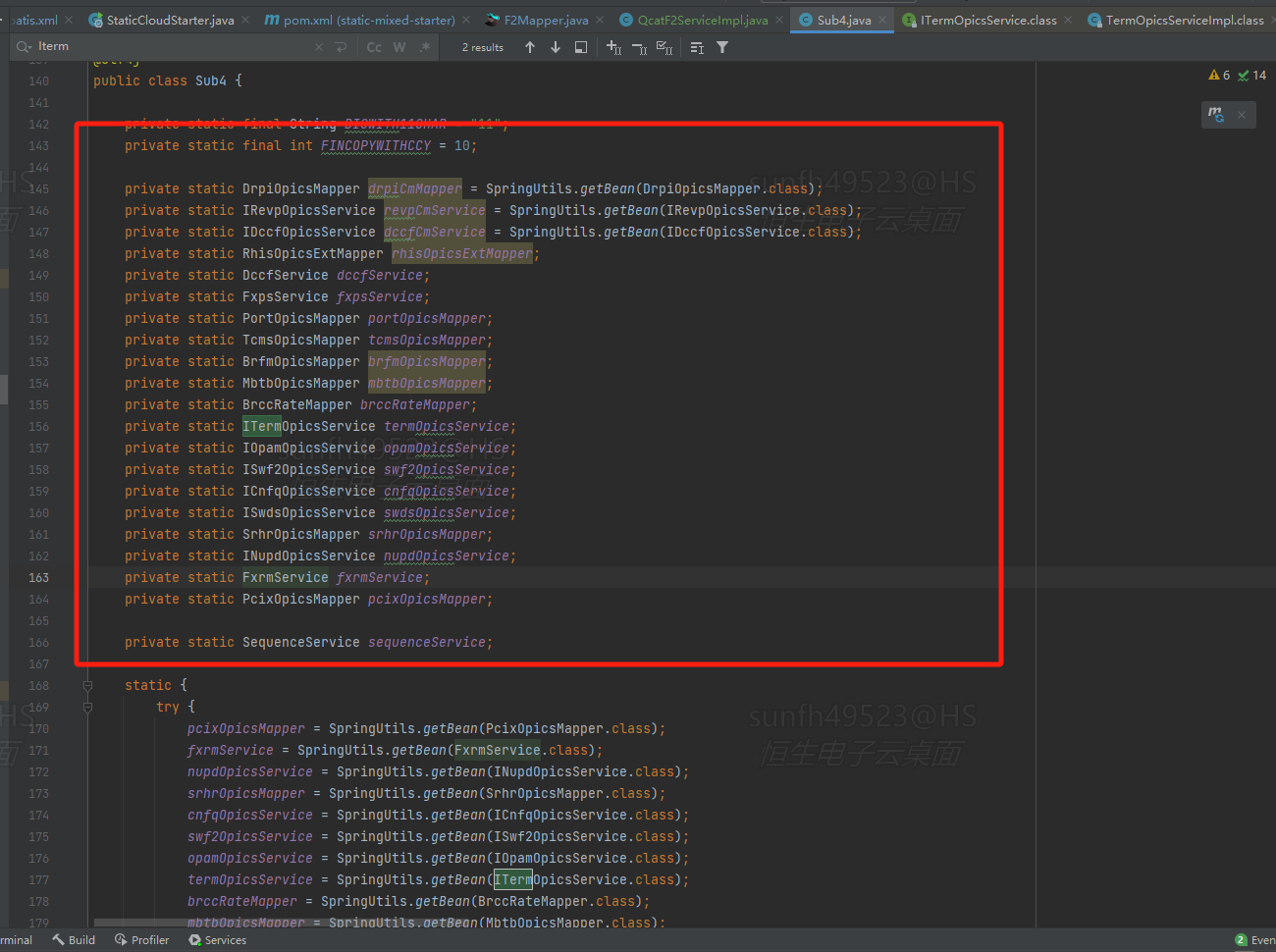
Task: Open the search filter funnel icon
Action: click(722, 47)
